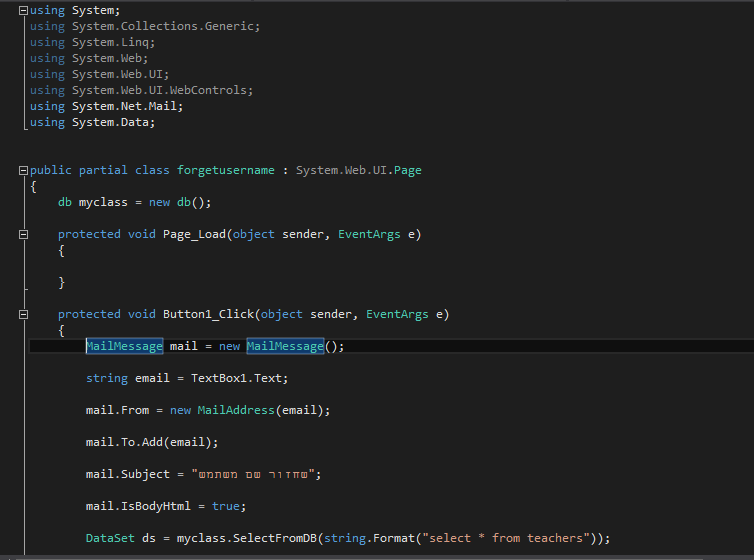
Task: Click MailMessage after the new keyword
Action: pyautogui.click(x=285, y=346)
